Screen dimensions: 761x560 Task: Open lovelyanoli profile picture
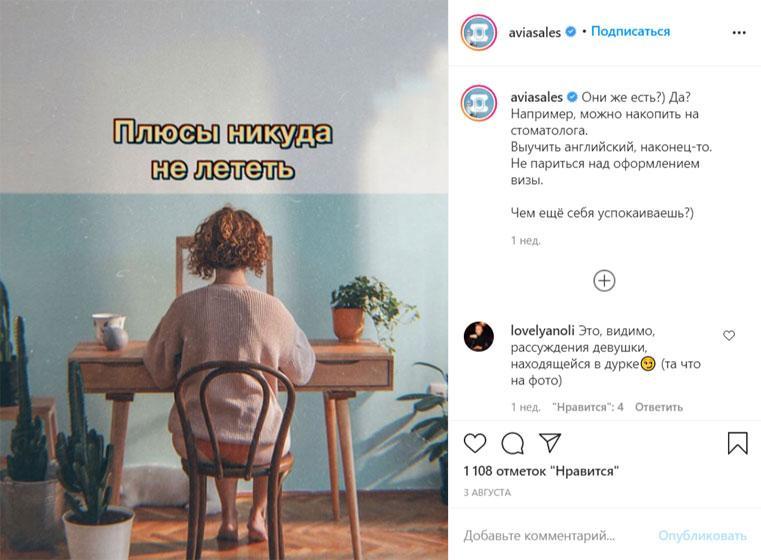coord(479,336)
